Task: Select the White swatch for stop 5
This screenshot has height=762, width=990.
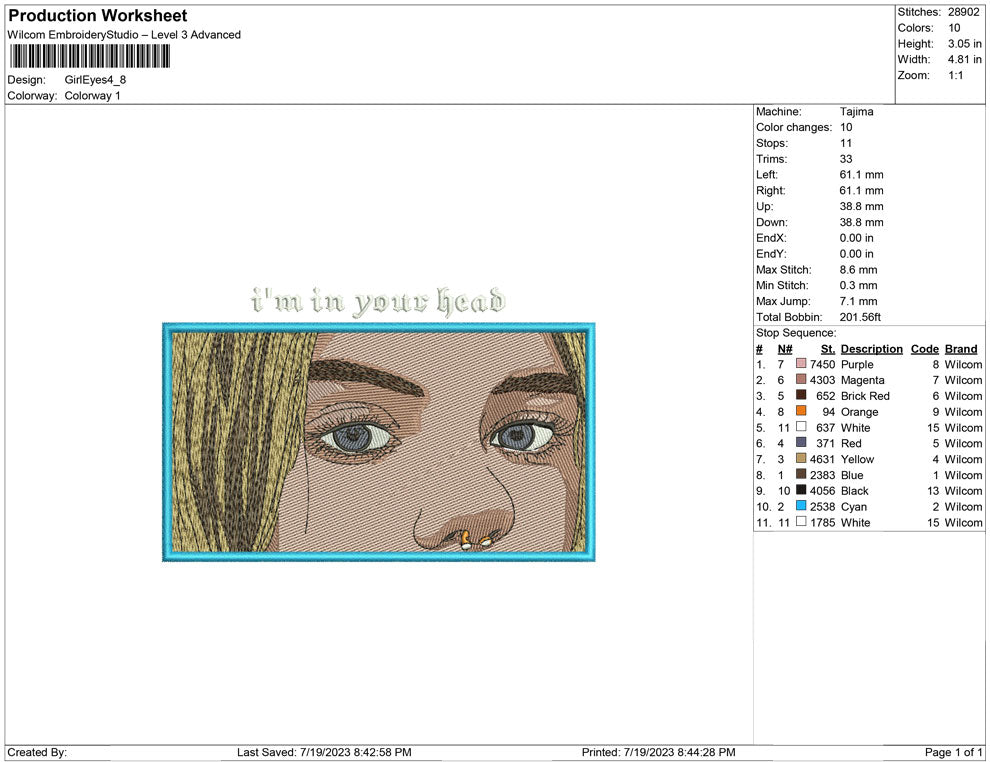Action: [800, 427]
